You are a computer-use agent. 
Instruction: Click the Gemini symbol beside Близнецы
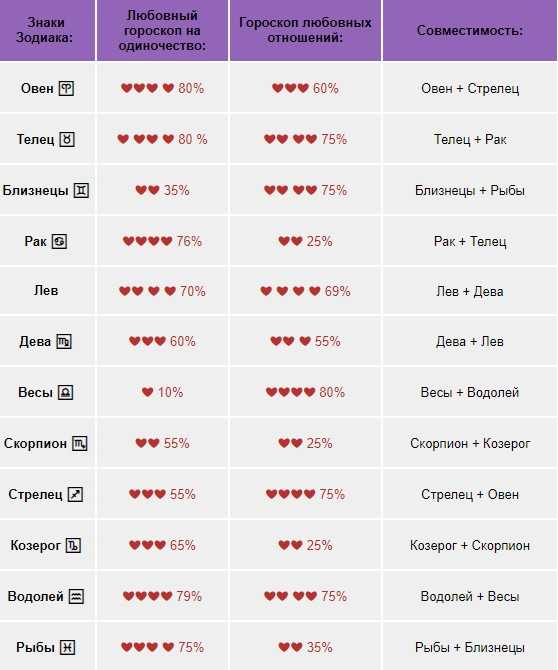click(81, 191)
